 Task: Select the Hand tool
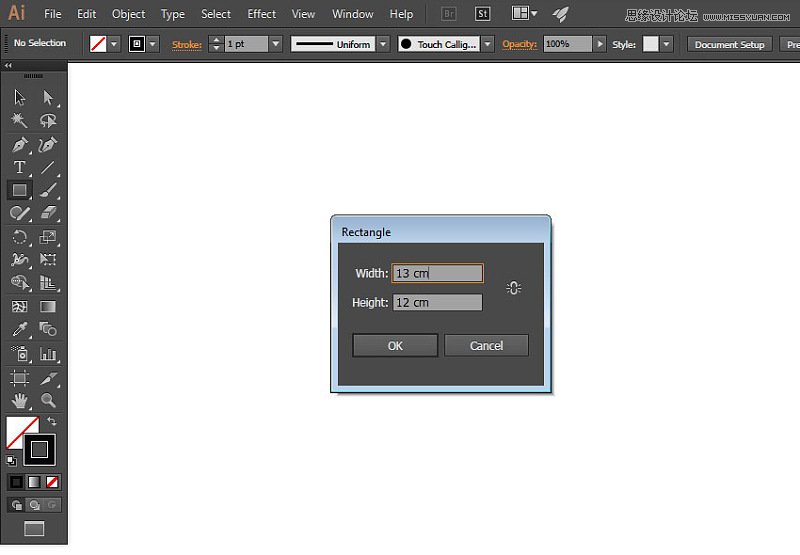click(19, 400)
